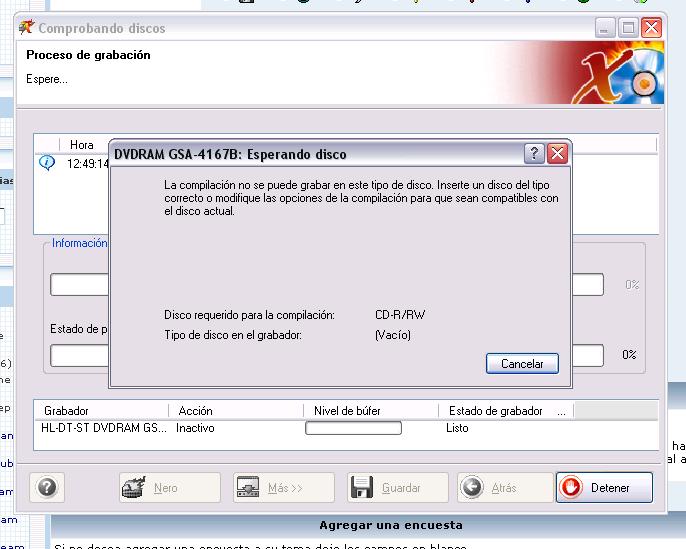Click the upper 0% progress bar
The height and width of the screenshot is (549, 686).
588,285
